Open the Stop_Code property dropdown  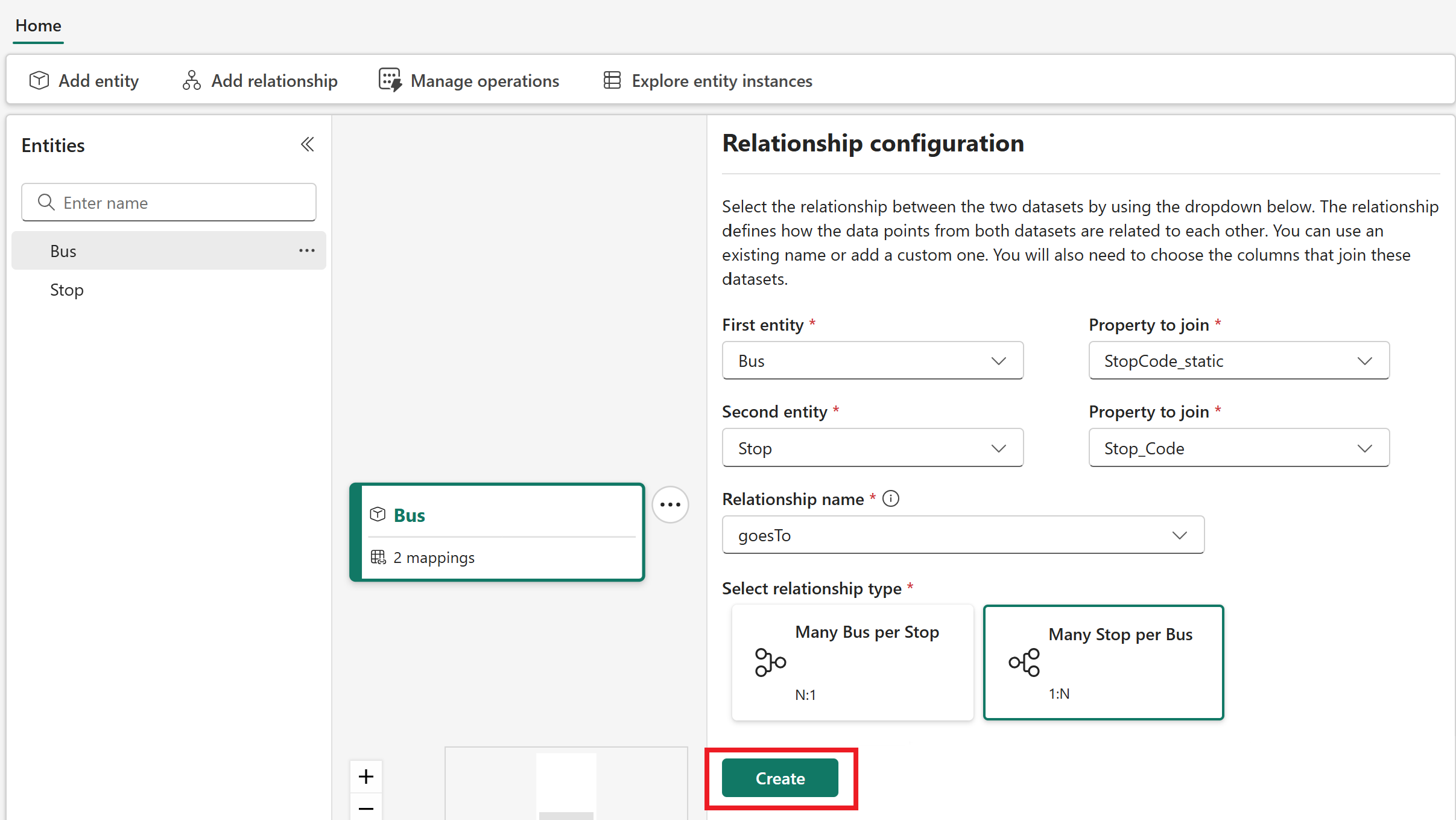1239,448
